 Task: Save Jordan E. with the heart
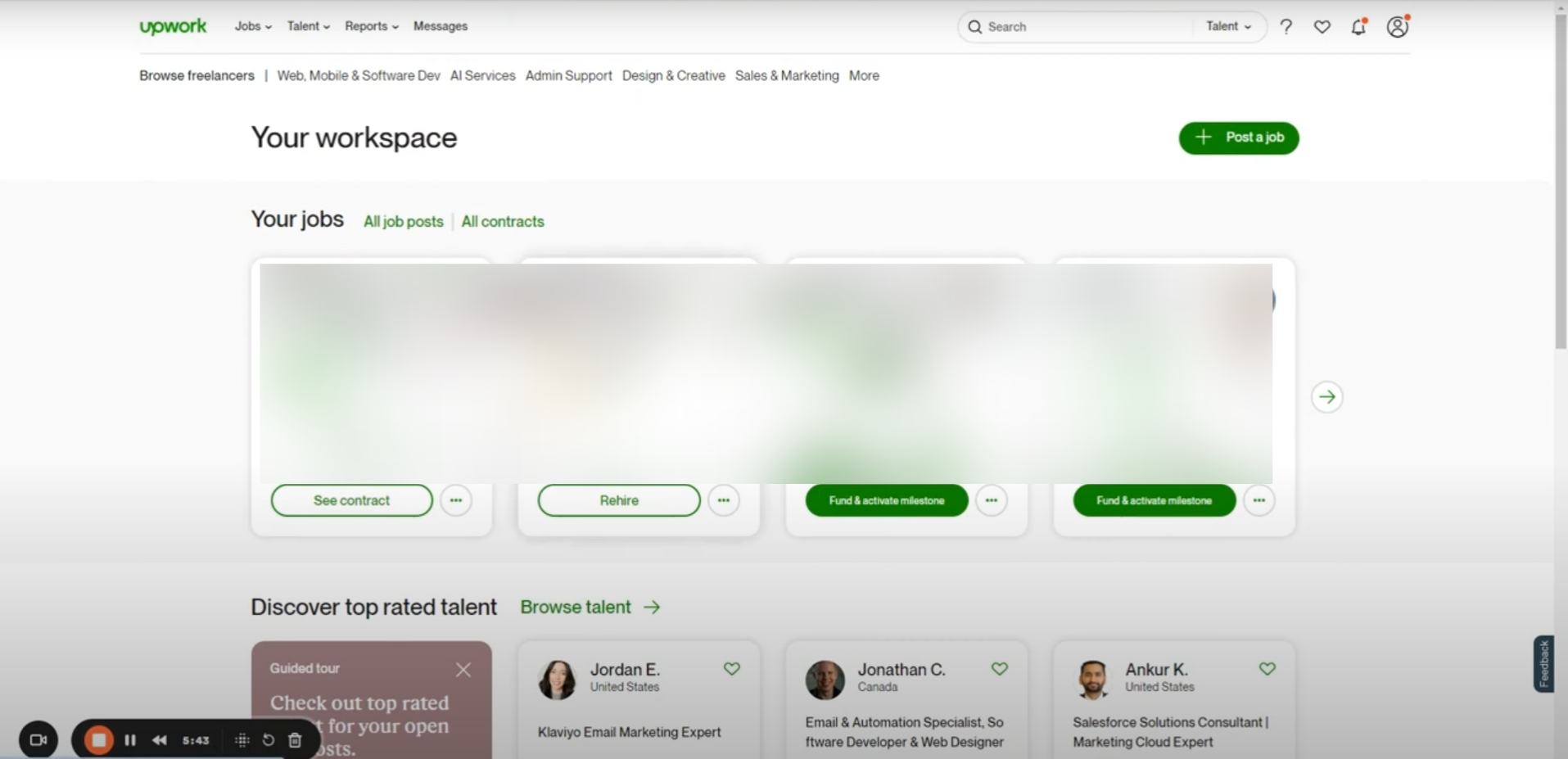click(x=732, y=669)
